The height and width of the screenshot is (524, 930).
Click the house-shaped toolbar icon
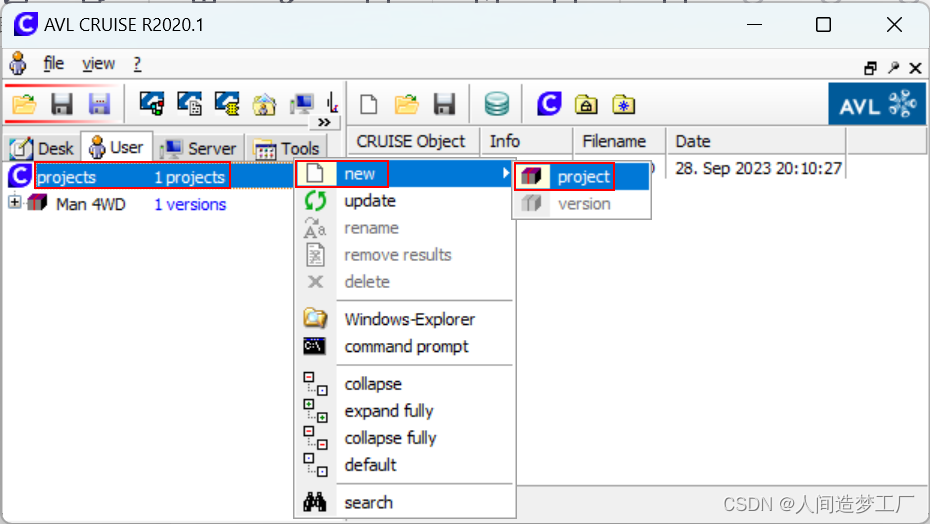[264, 104]
